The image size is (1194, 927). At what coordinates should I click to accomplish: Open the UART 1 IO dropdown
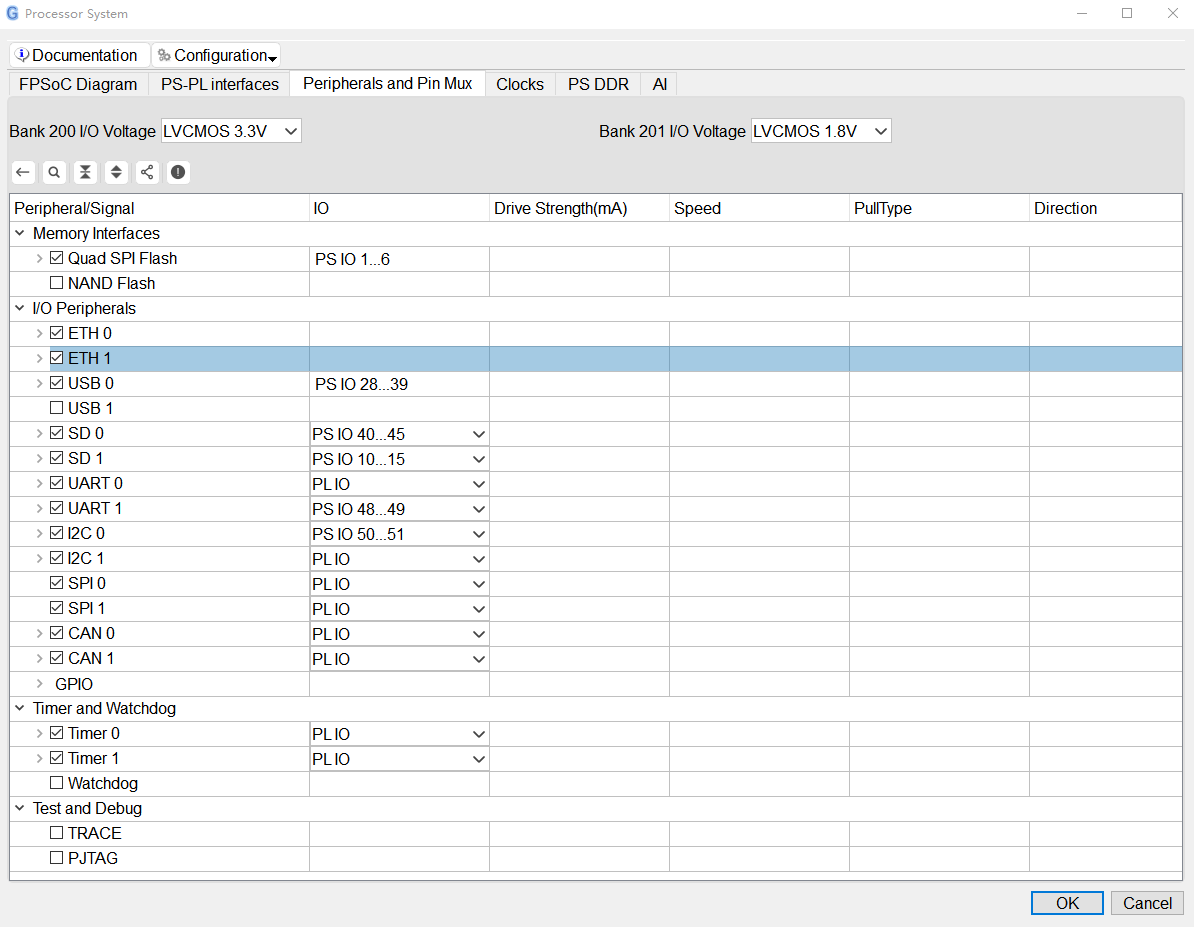coord(399,509)
